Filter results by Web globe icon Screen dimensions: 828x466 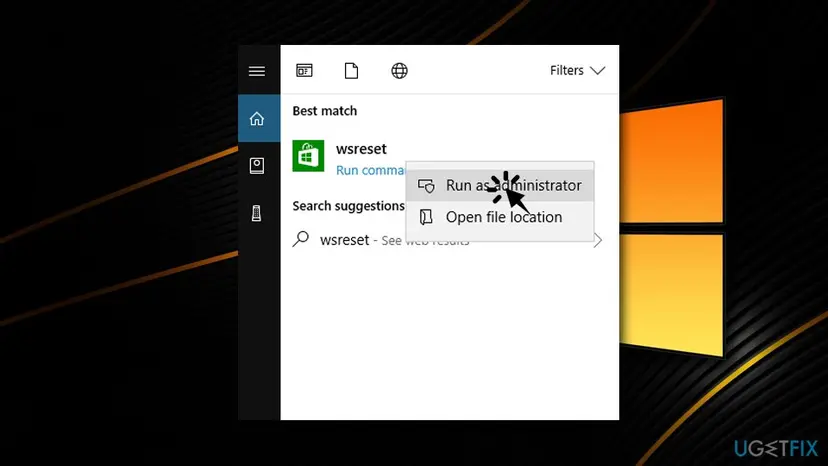(x=399, y=70)
